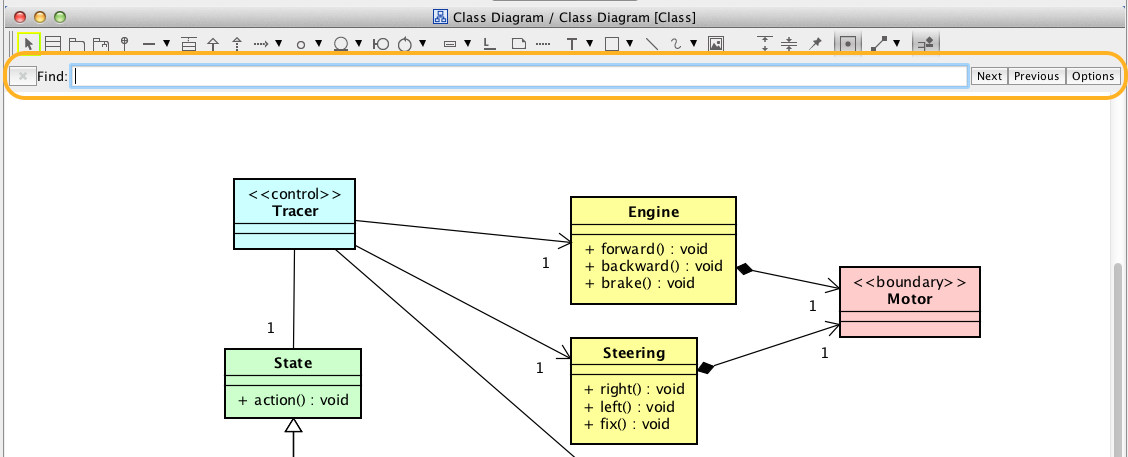Image resolution: width=1128 pixels, height=457 pixels.
Task: Click inside the Find text field
Action: pos(520,76)
